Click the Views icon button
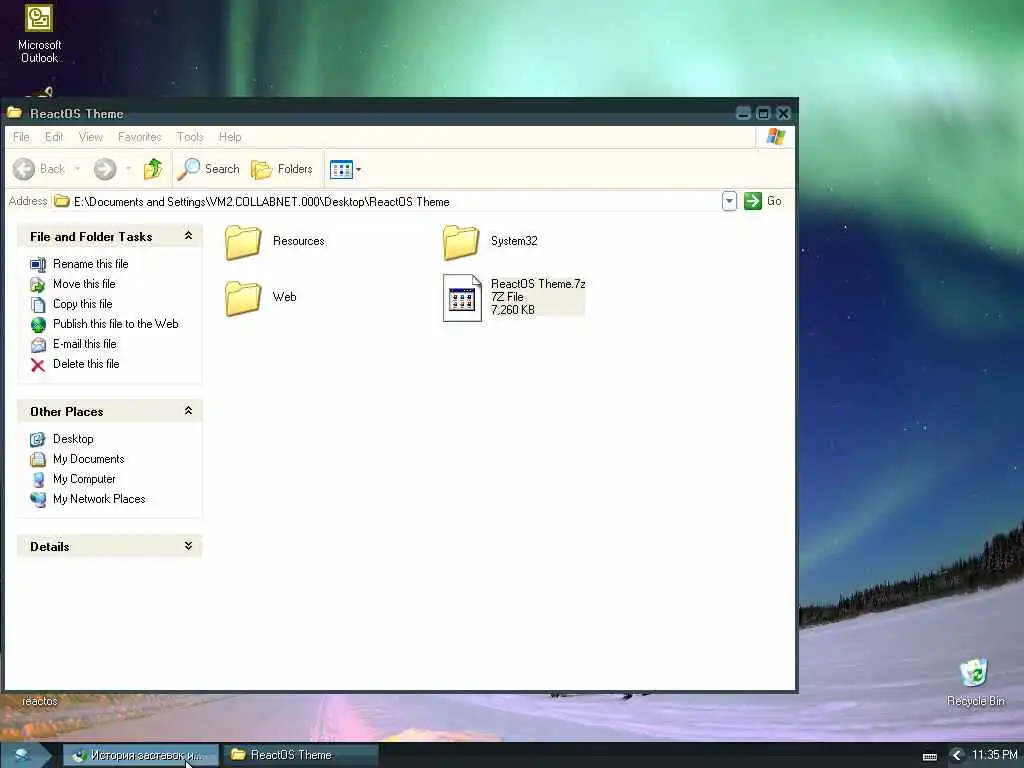This screenshot has height=768, width=1024. 341,170
